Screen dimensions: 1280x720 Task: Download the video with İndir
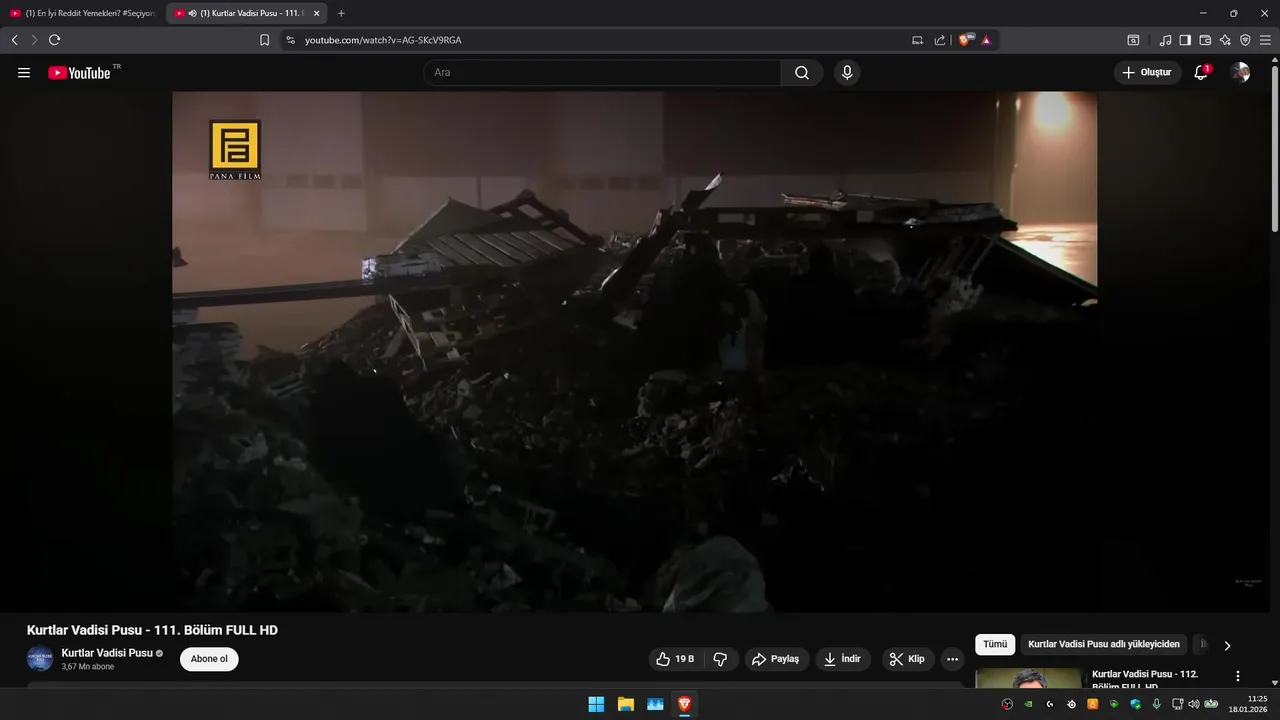pos(842,659)
